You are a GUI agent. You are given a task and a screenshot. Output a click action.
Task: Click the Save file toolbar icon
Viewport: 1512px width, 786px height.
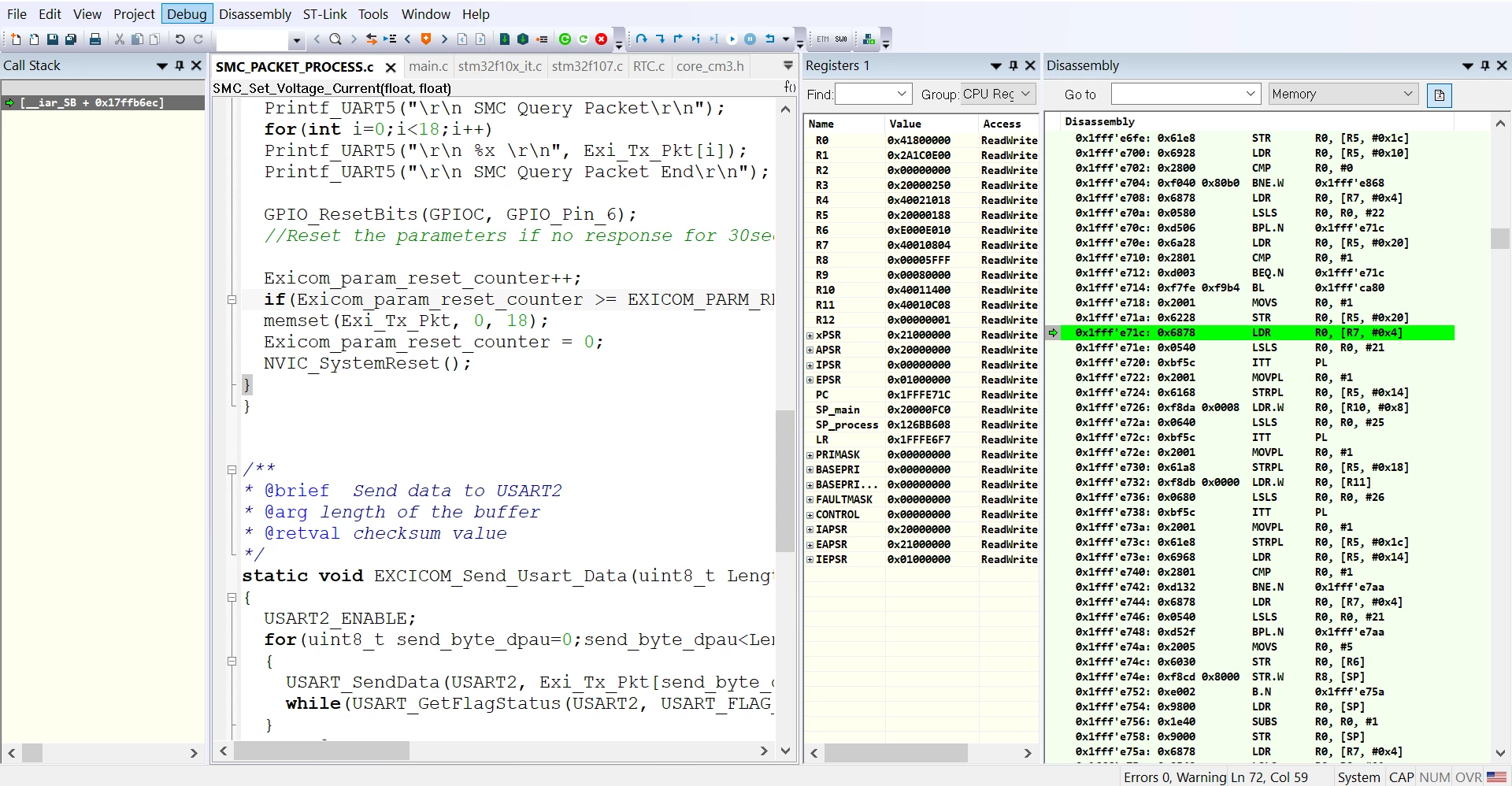[x=52, y=39]
